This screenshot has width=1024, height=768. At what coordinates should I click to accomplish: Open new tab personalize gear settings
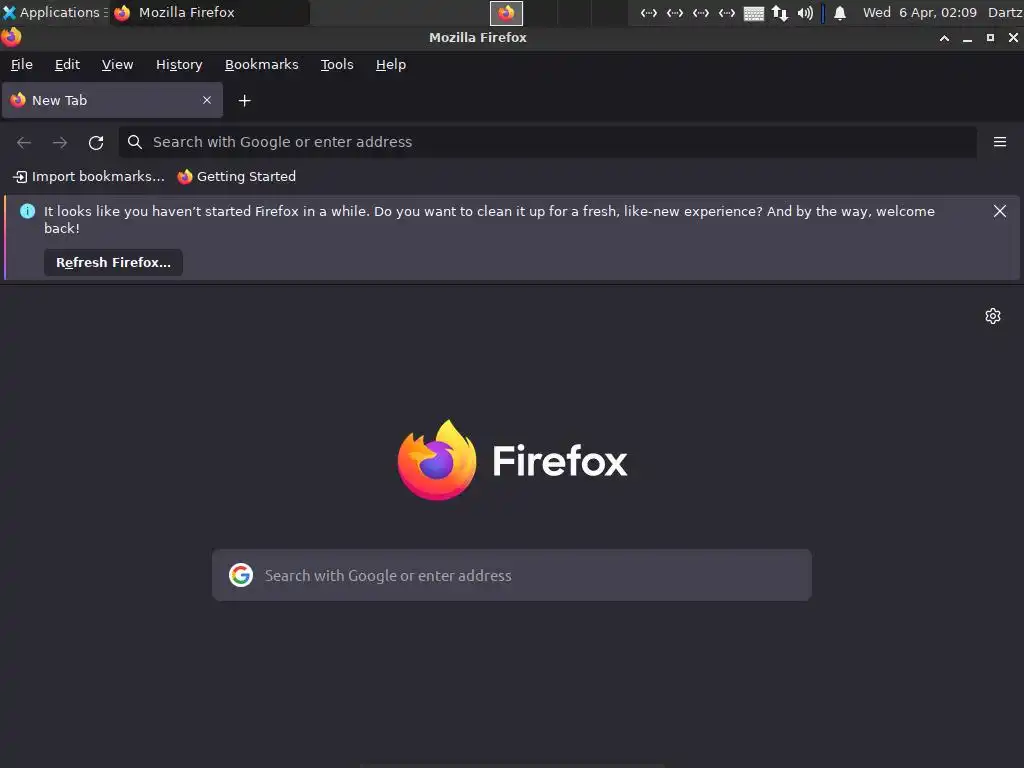tap(993, 316)
